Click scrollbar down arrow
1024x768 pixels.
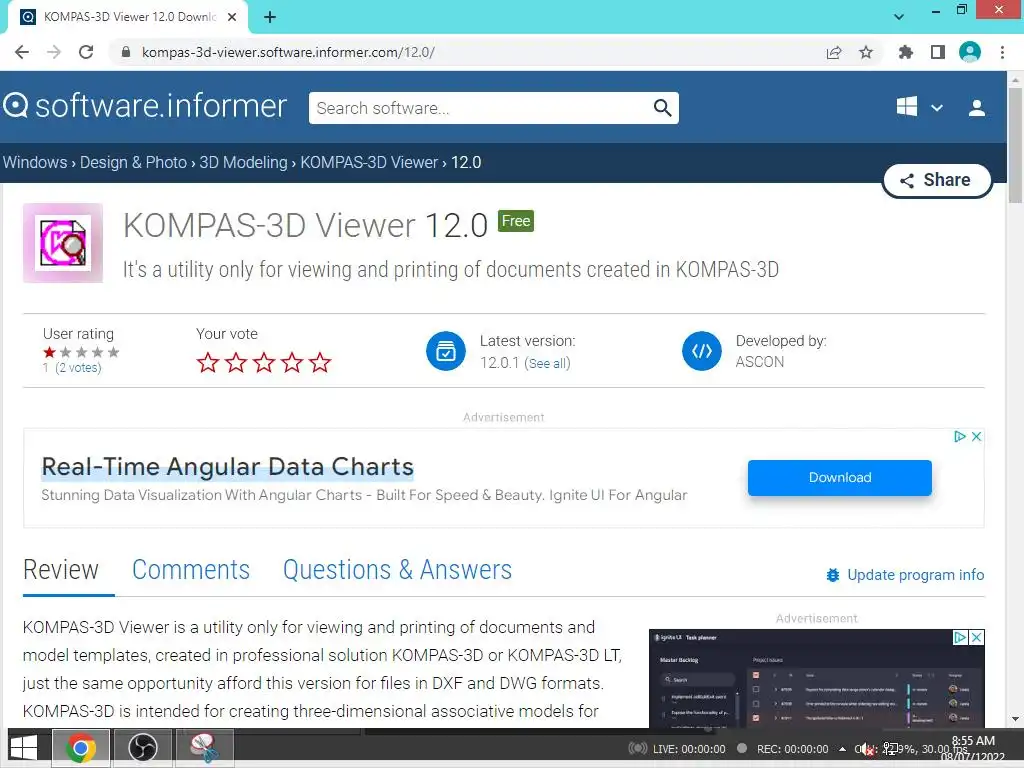[1015, 719]
